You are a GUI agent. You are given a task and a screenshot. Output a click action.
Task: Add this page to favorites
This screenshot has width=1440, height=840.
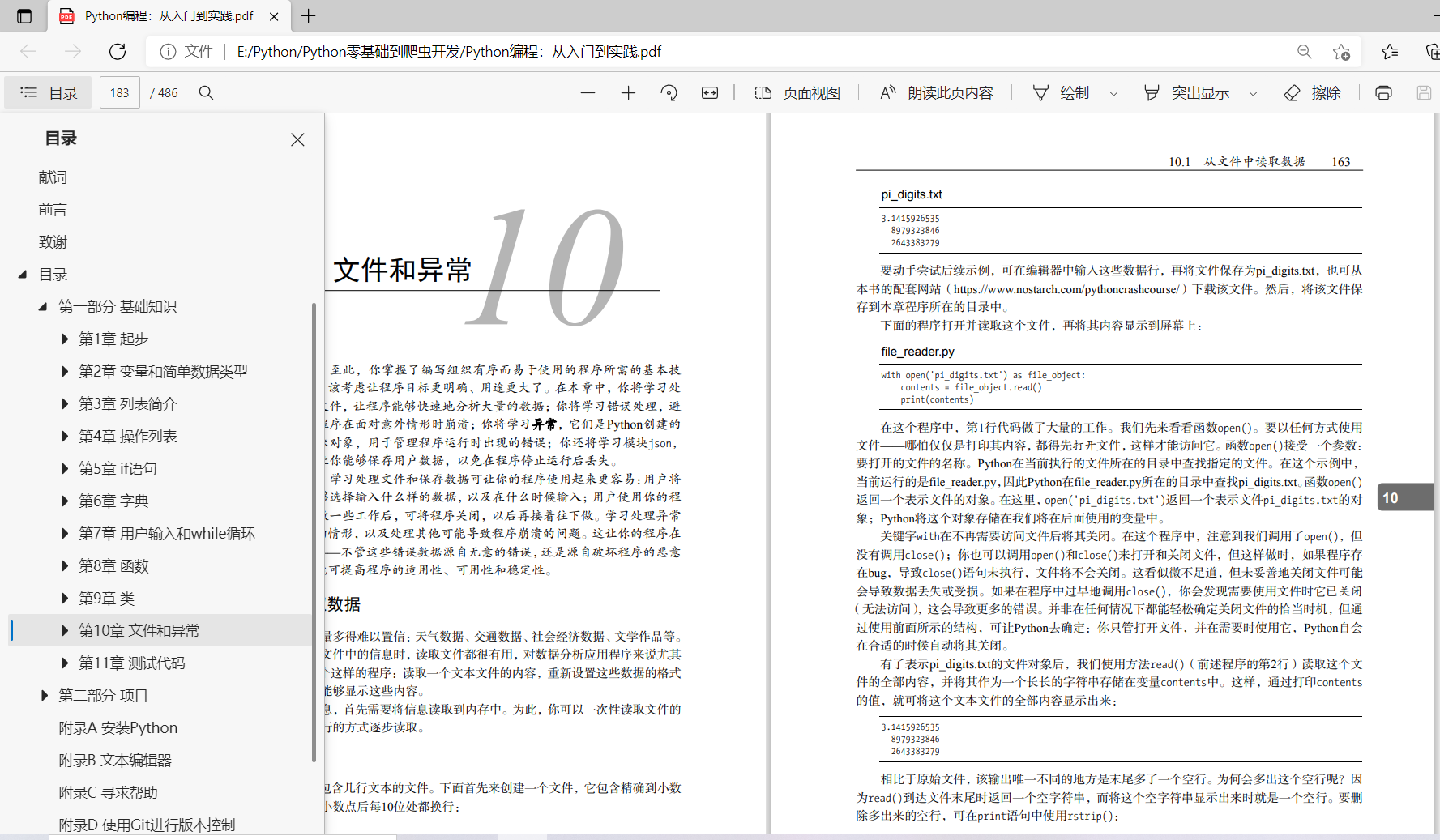click(1341, 52)
